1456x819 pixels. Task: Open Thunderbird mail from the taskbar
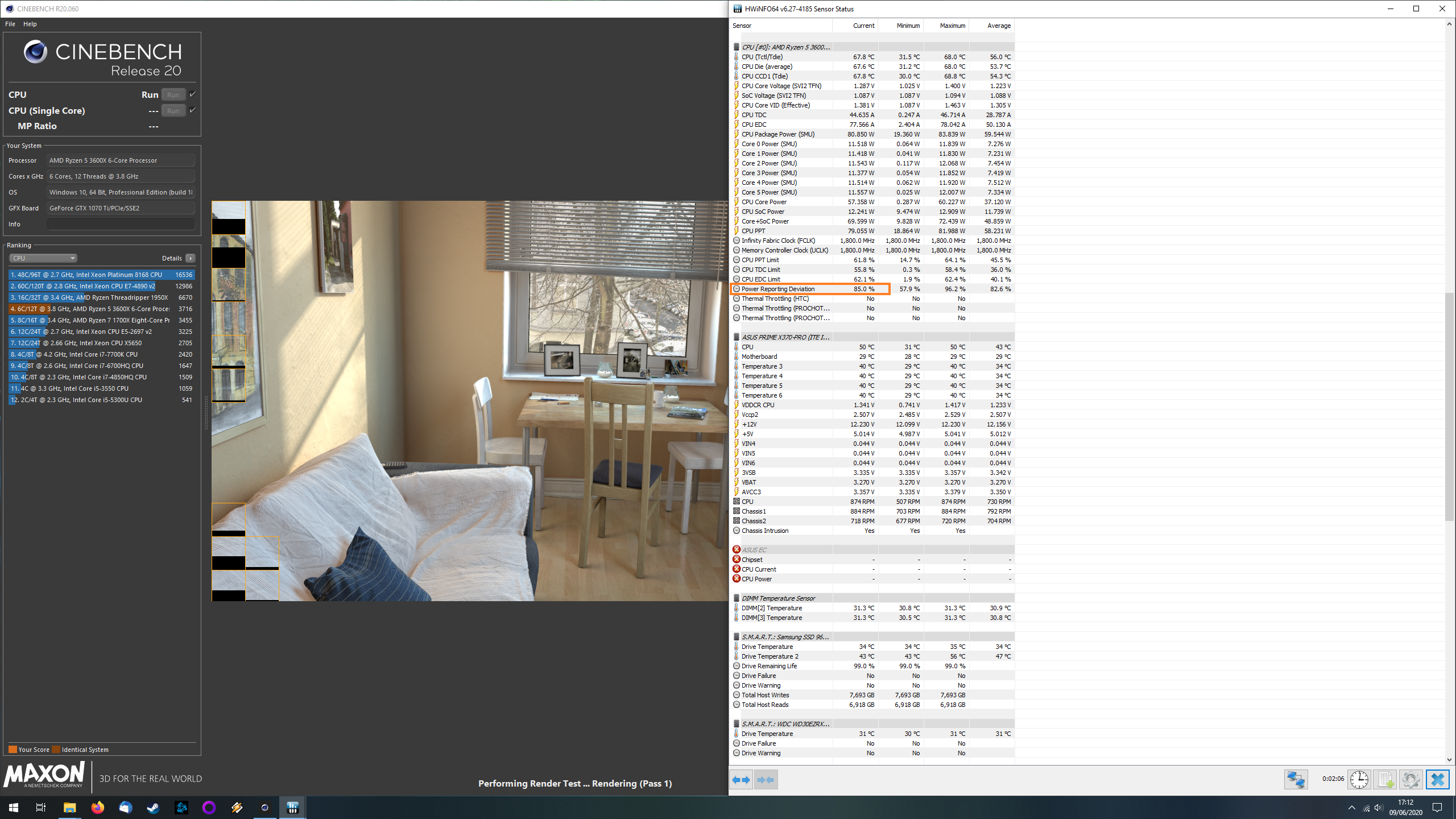[126, 808]
